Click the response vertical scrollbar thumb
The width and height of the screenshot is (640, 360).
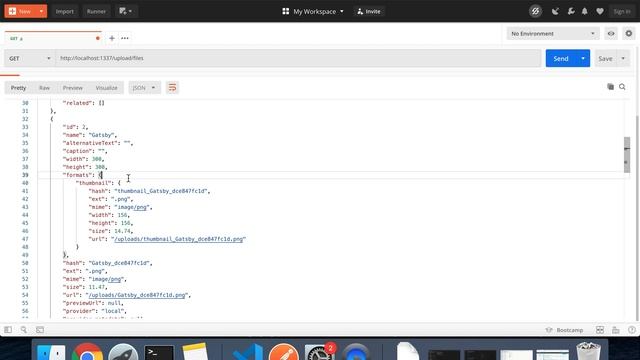click(627, 155)
